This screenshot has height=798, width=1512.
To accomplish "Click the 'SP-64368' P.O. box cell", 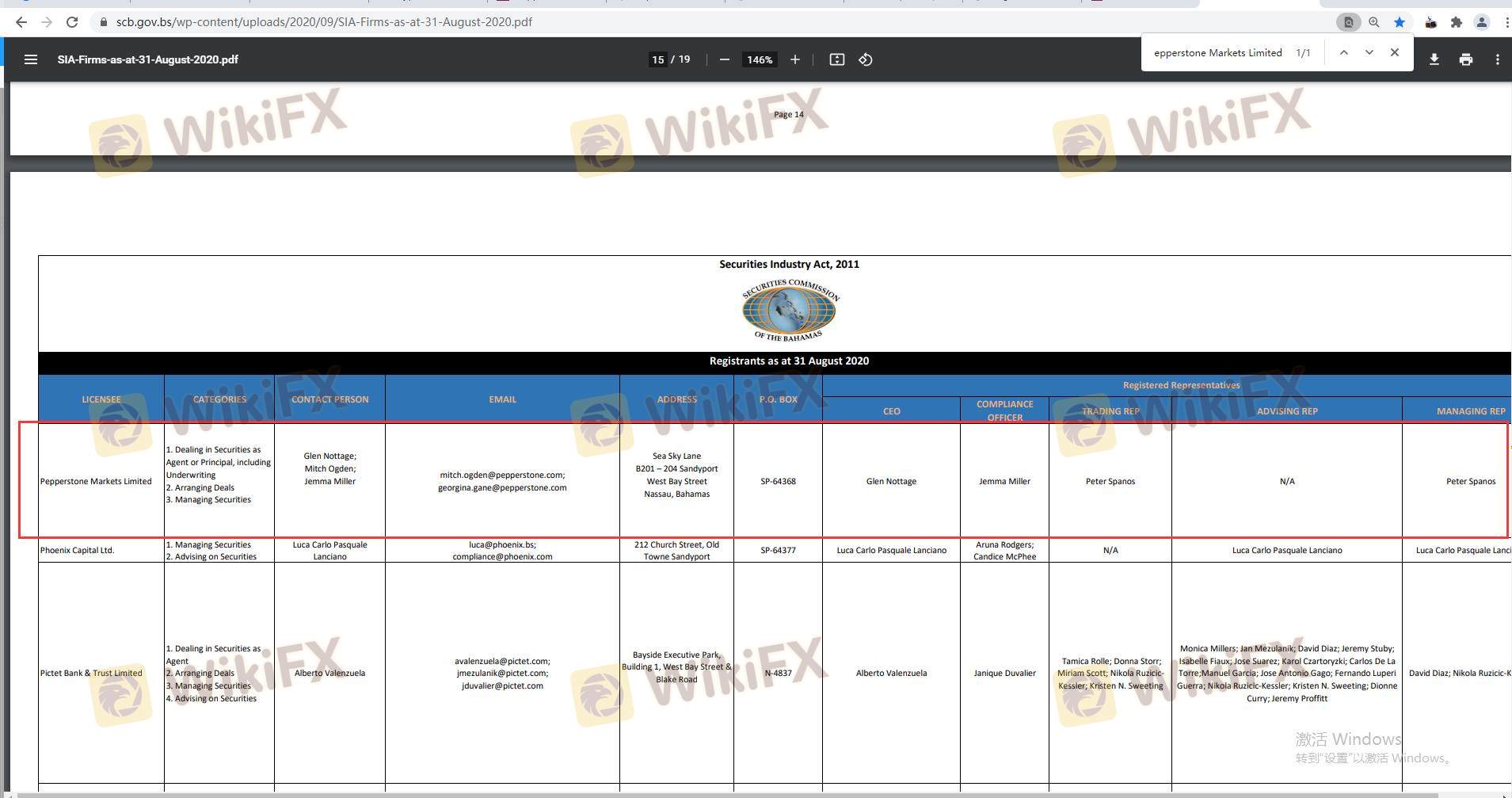I will [x=778, y=481].
